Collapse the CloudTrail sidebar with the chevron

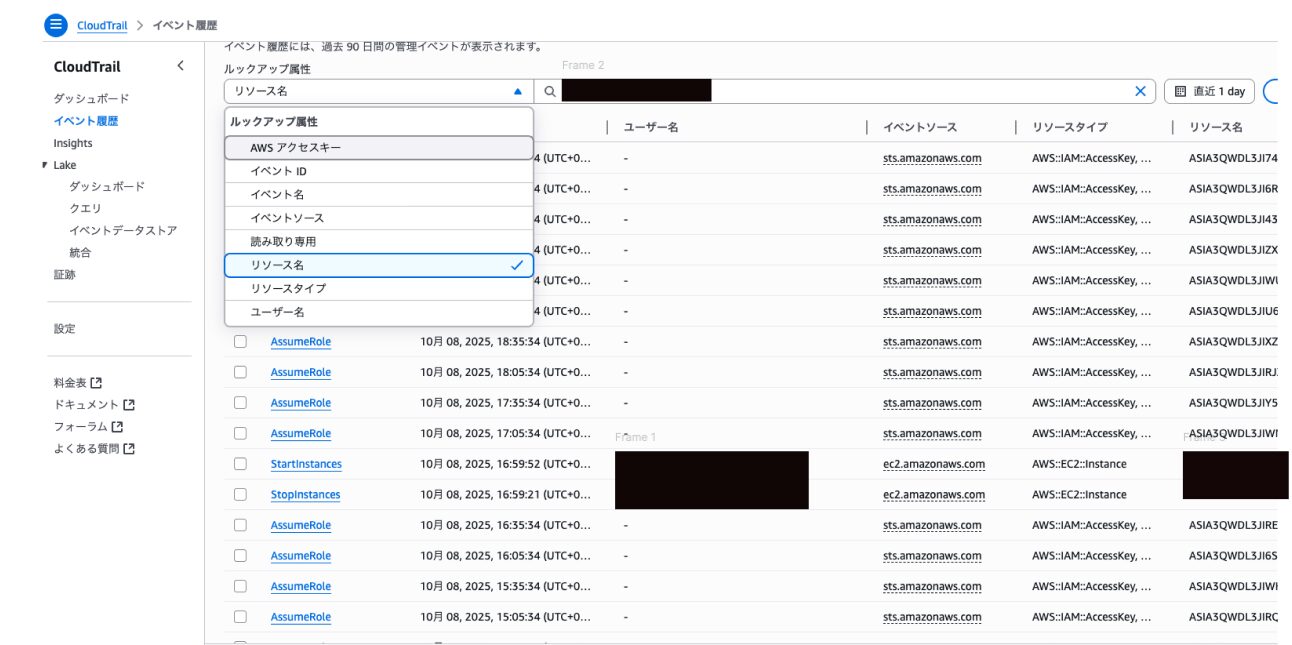180,66
